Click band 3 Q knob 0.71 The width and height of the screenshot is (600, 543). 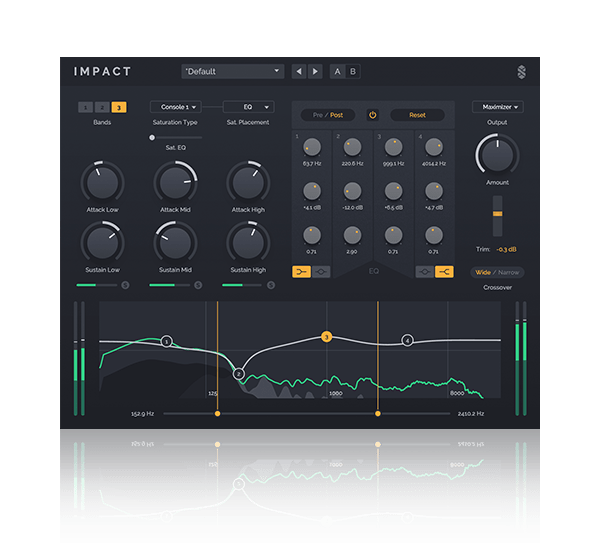[393, 235]
